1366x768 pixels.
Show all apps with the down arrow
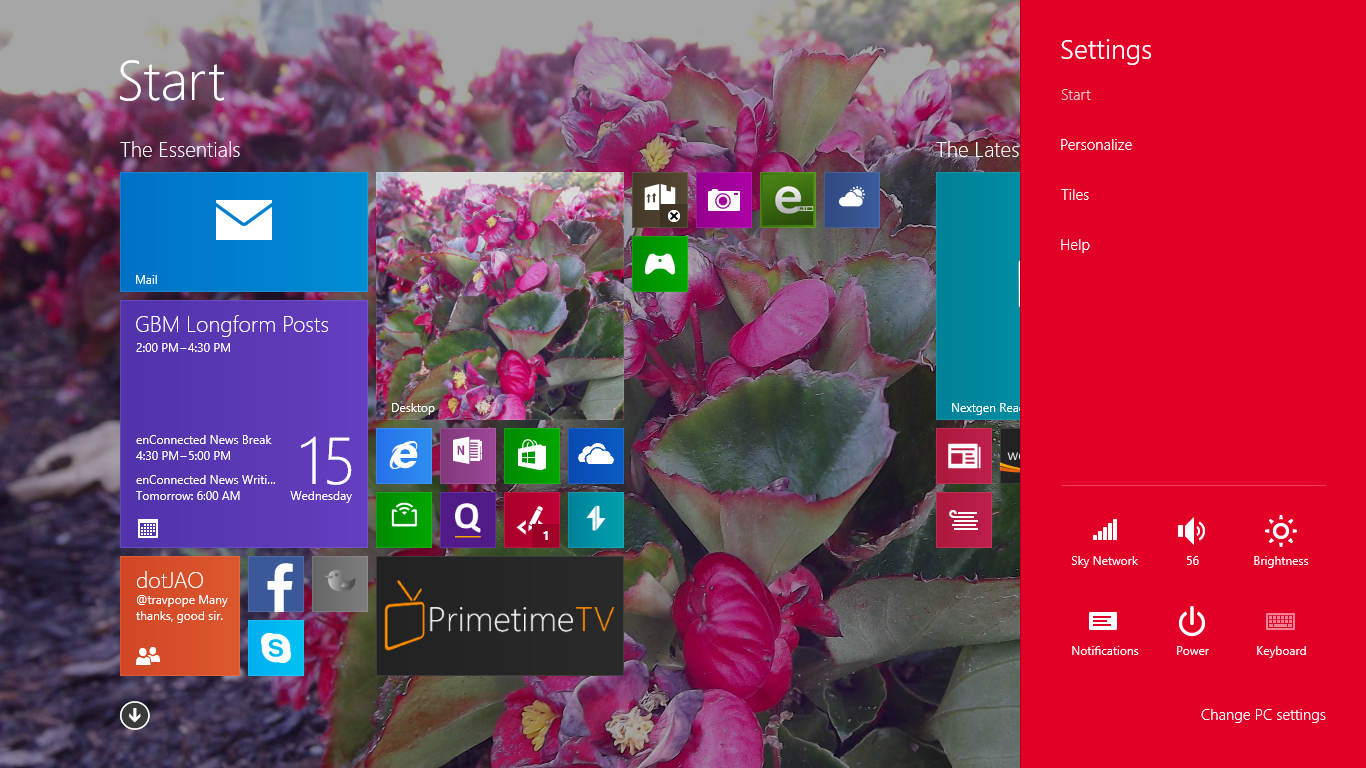coord(135,715)
